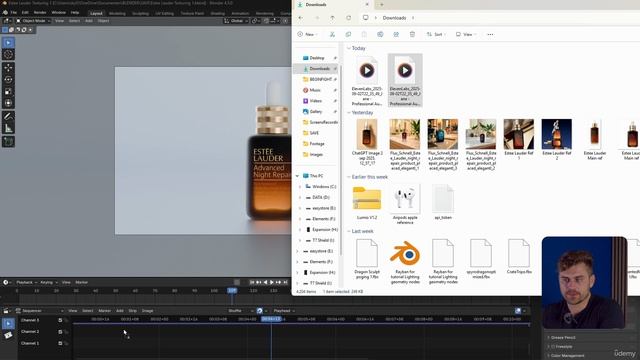This screenshot has width=640, height=360.
Task: Open Blender's Edit menu
Action: click(x=25, y=13)
